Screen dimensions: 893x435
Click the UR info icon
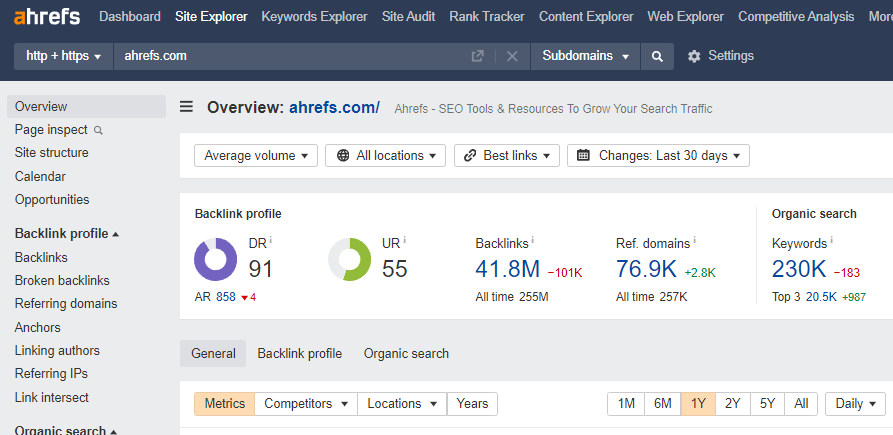click(x=404, y=240)
